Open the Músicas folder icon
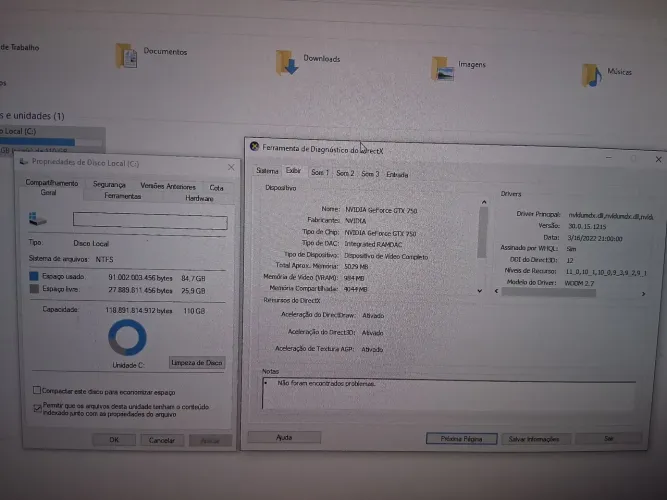667x500 pixels. (x=592, y=75)
